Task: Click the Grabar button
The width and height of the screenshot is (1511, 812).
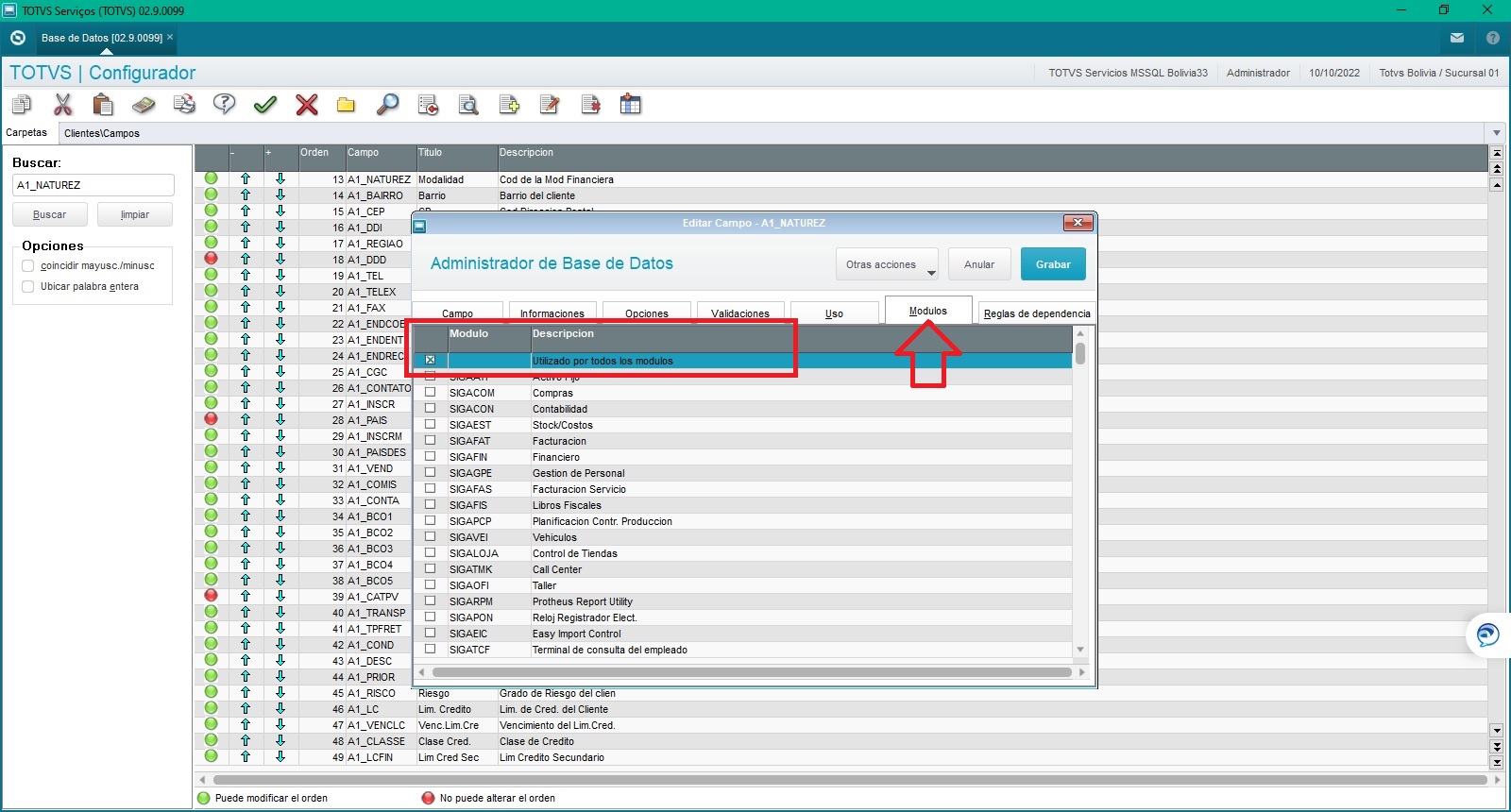Action: [x=1053, y=264]
